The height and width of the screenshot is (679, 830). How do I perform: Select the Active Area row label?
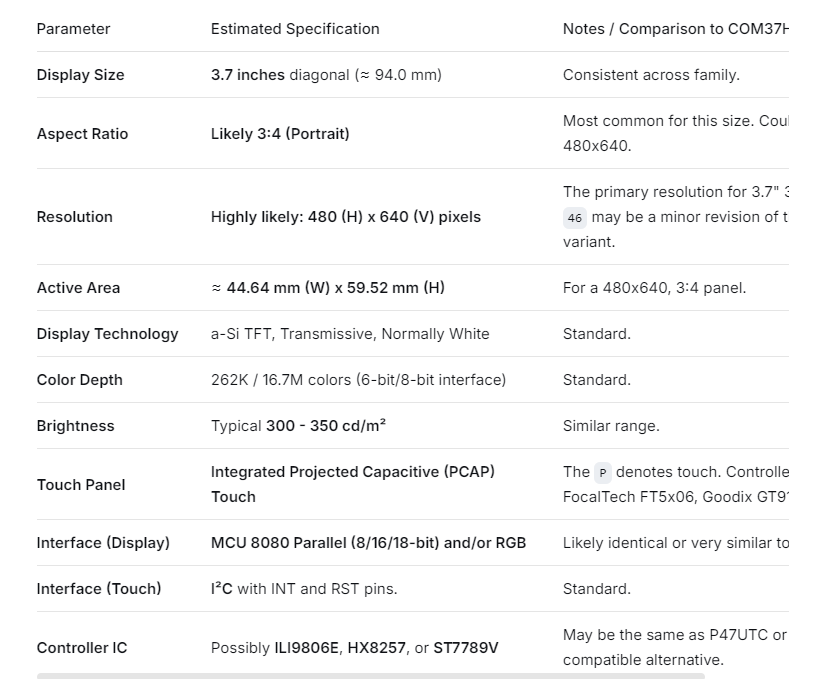pos(78,288)
